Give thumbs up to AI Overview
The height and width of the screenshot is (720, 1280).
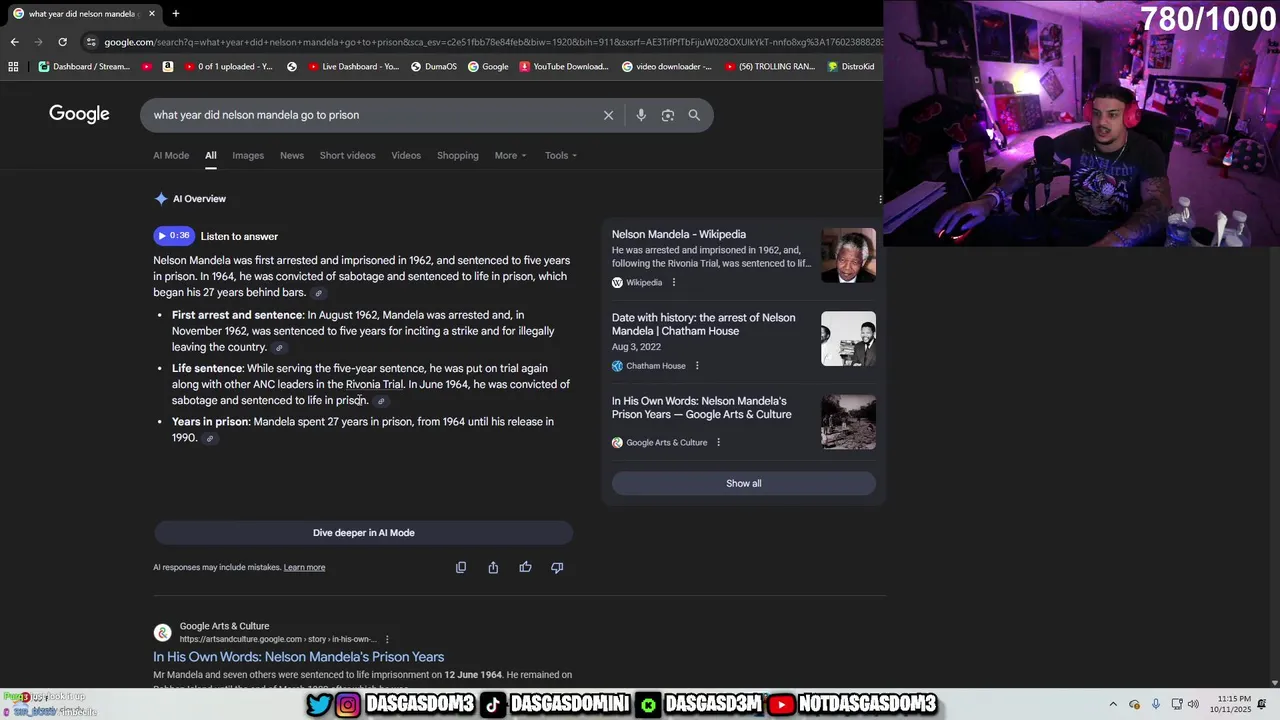click(525, 567)
